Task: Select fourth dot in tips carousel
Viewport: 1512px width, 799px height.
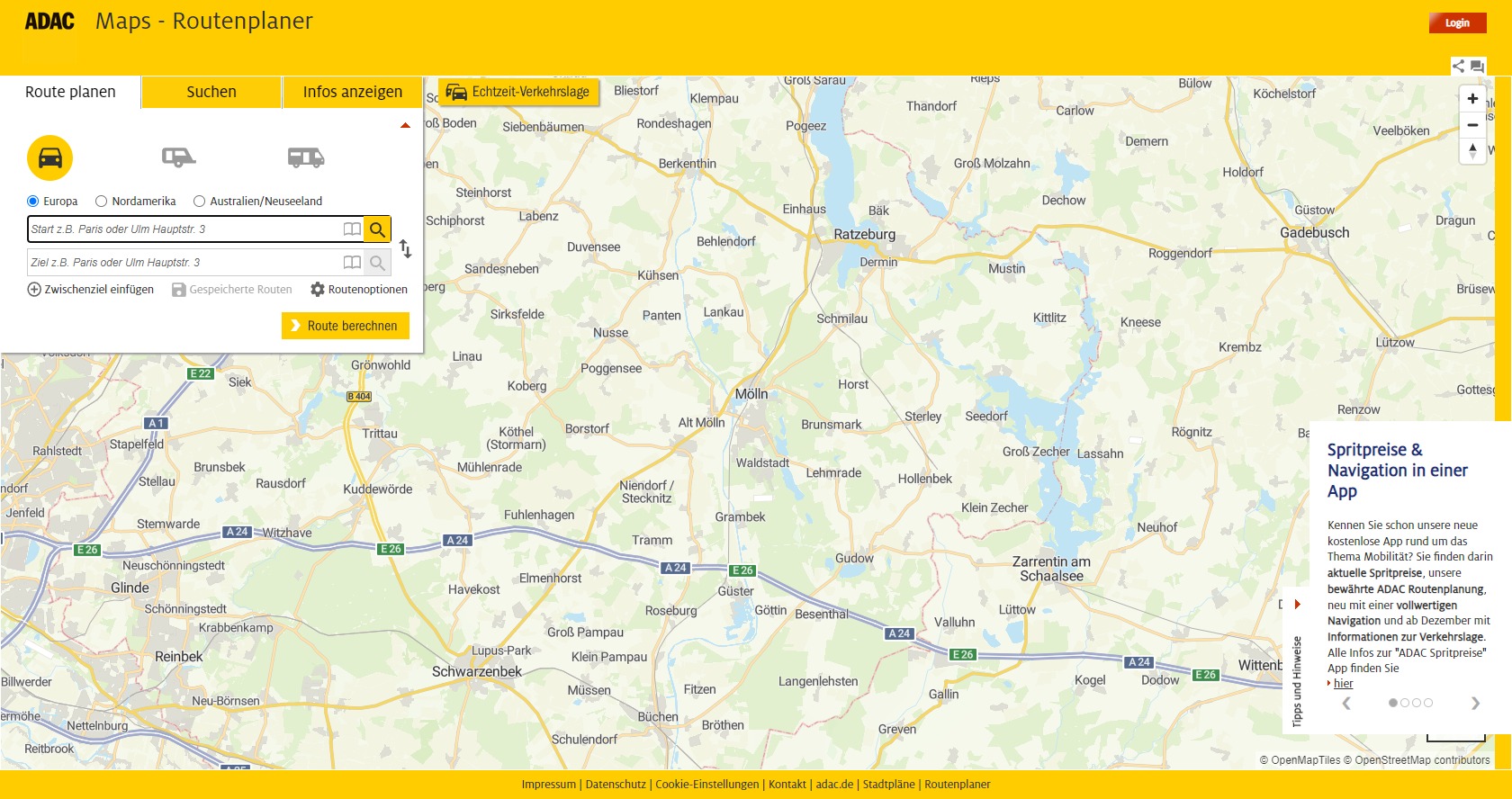Action: tap(1428, 704)
